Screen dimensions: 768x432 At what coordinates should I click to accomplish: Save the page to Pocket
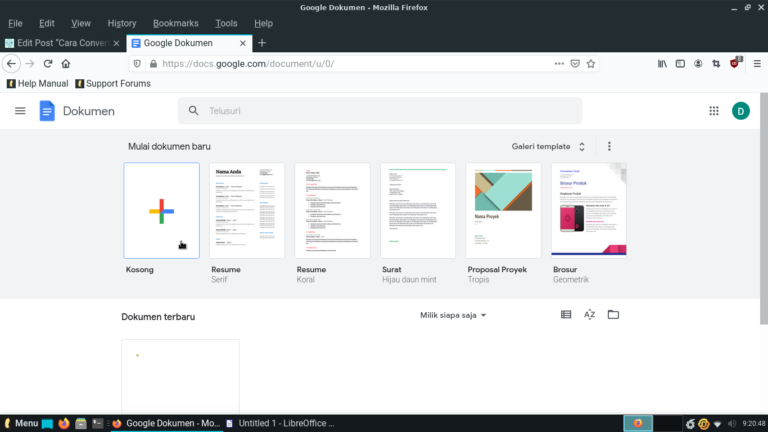575,64
